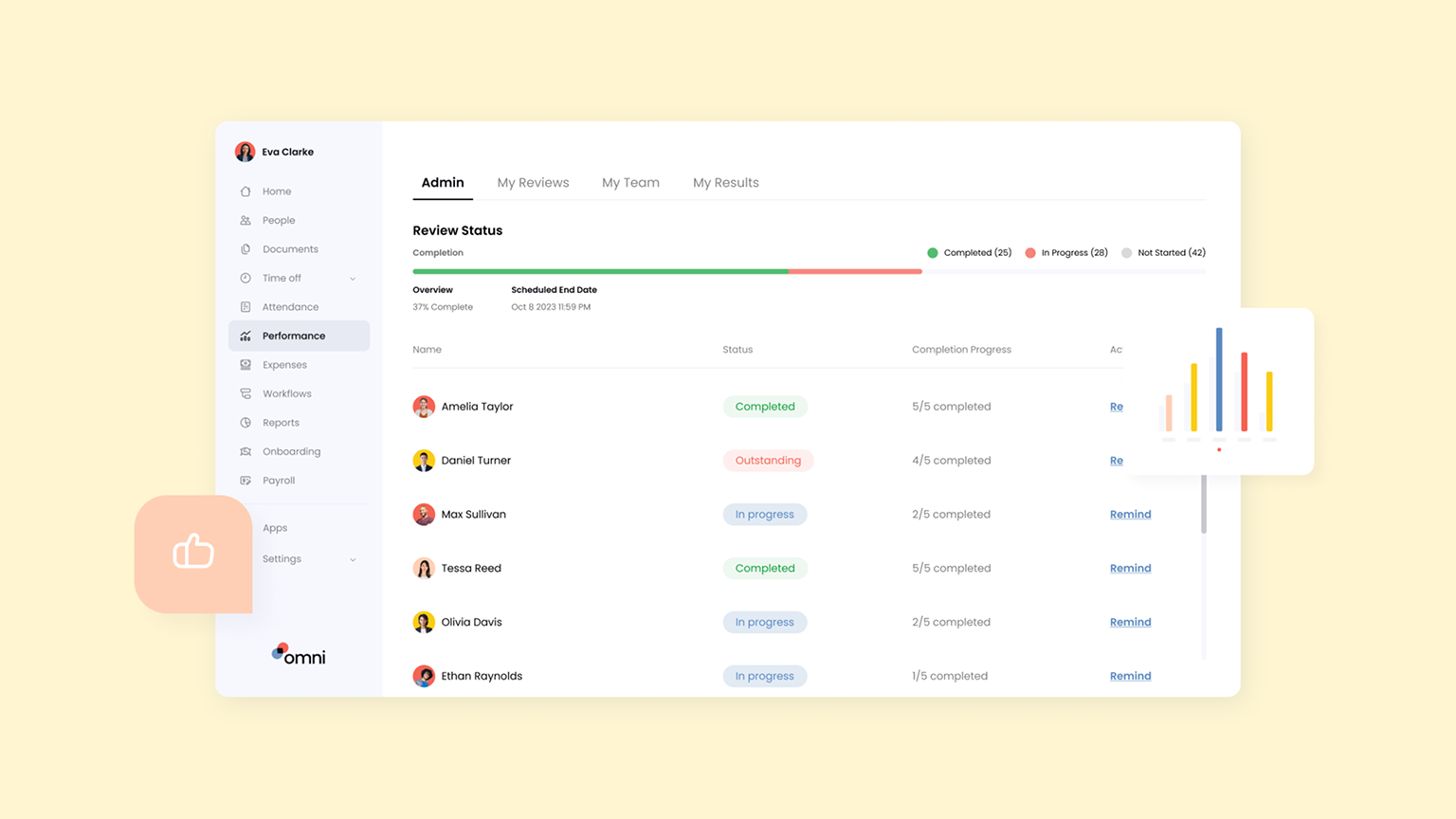Click the Completion Progress column header

coord(961,350)
